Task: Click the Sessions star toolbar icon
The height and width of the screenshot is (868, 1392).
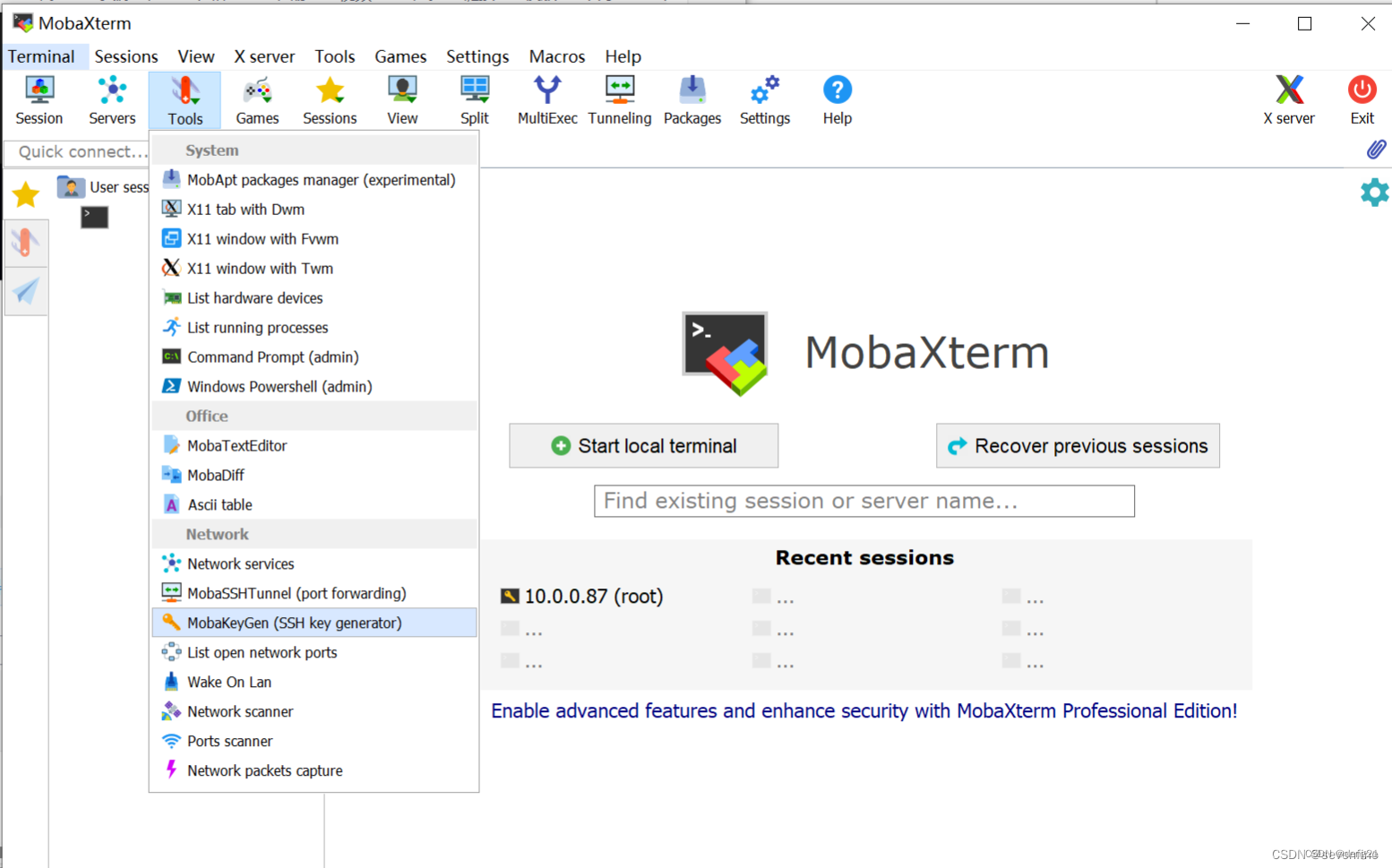Action: click(330, 100)
